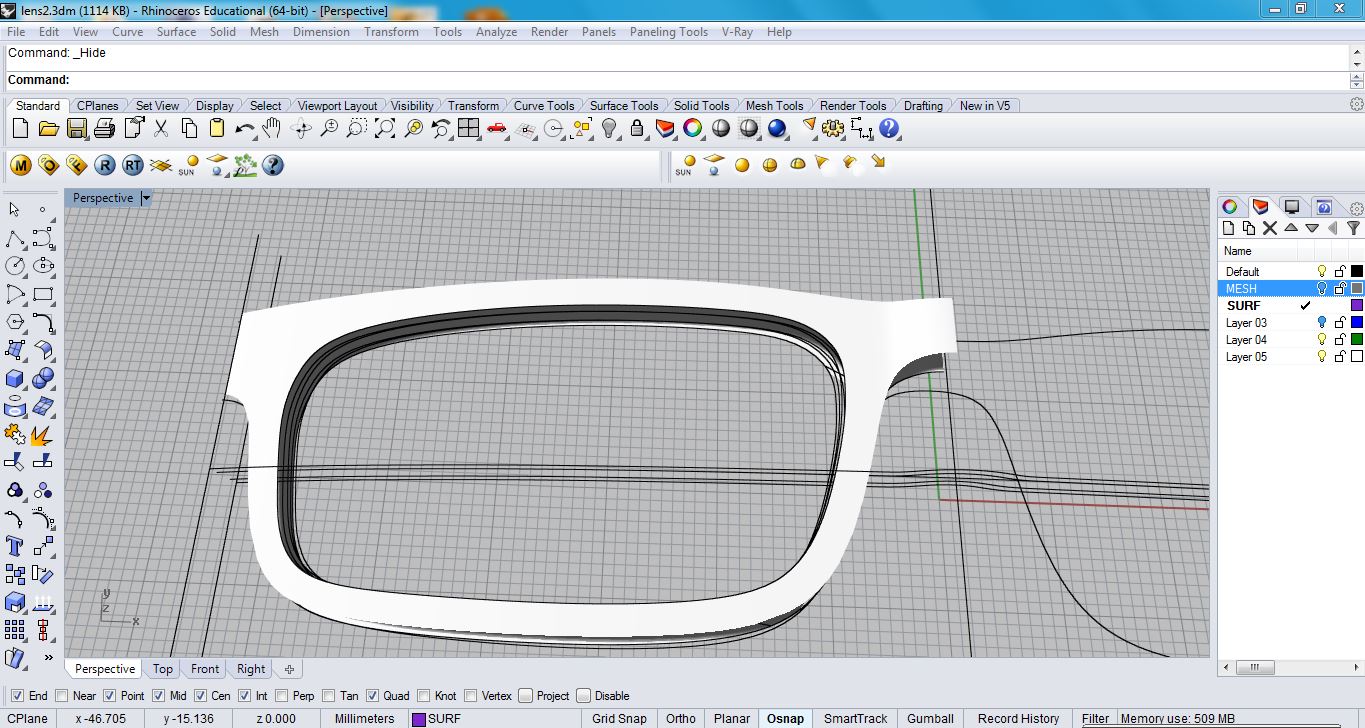Expand the left toolbar overflow chevron
The width and height of the screenshot is (1365, 728).
point(48,657)
